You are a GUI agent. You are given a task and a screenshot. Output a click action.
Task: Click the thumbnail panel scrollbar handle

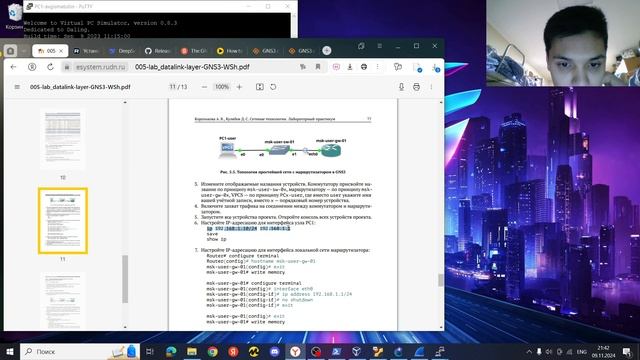click(x=125, y=279)
